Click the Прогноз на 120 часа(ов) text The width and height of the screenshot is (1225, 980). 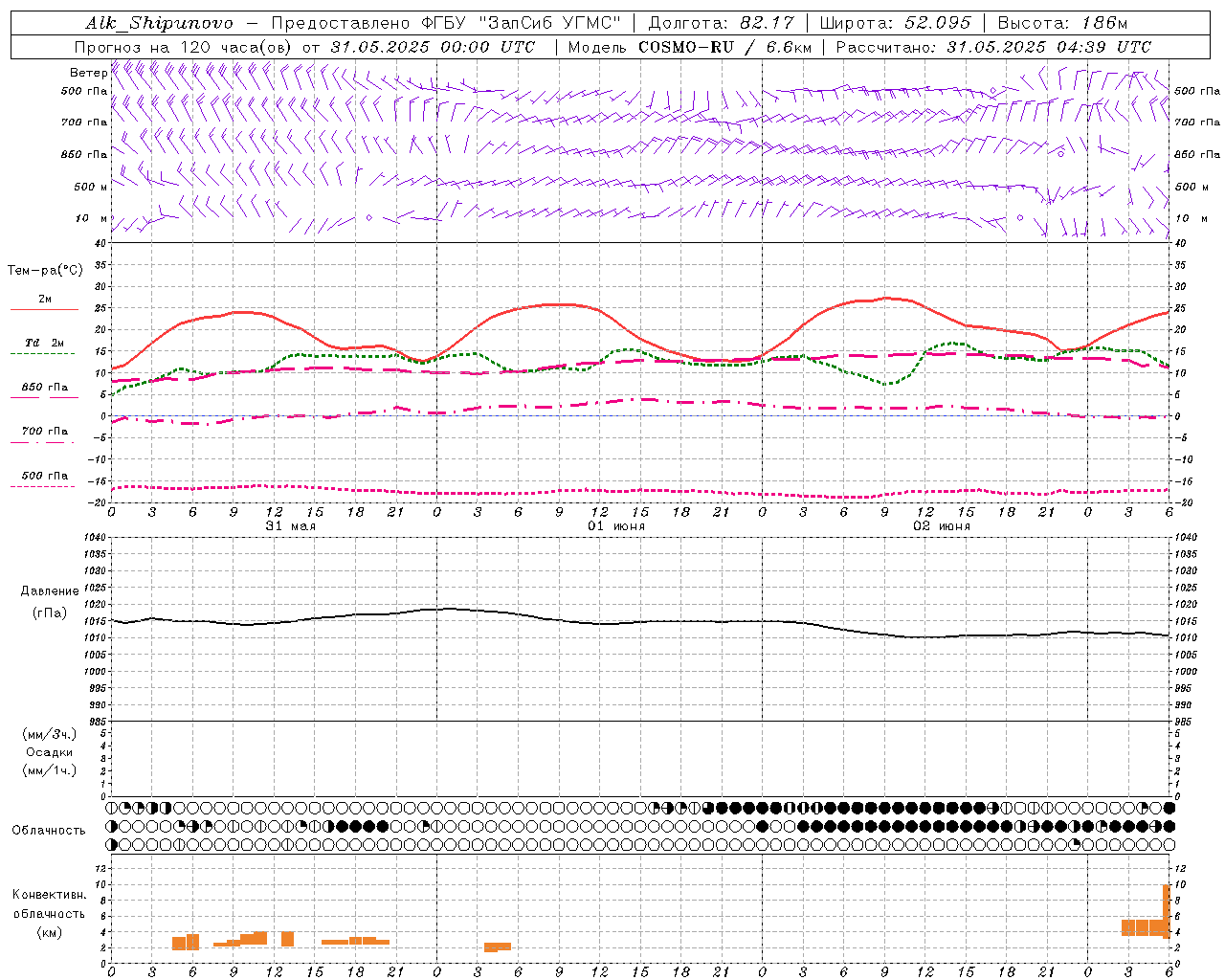tap(184, 47)
